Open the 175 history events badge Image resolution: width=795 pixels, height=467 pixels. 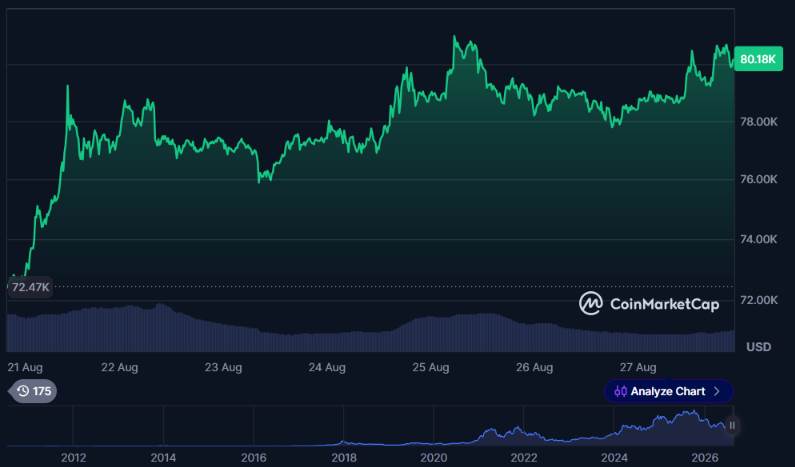32,391
